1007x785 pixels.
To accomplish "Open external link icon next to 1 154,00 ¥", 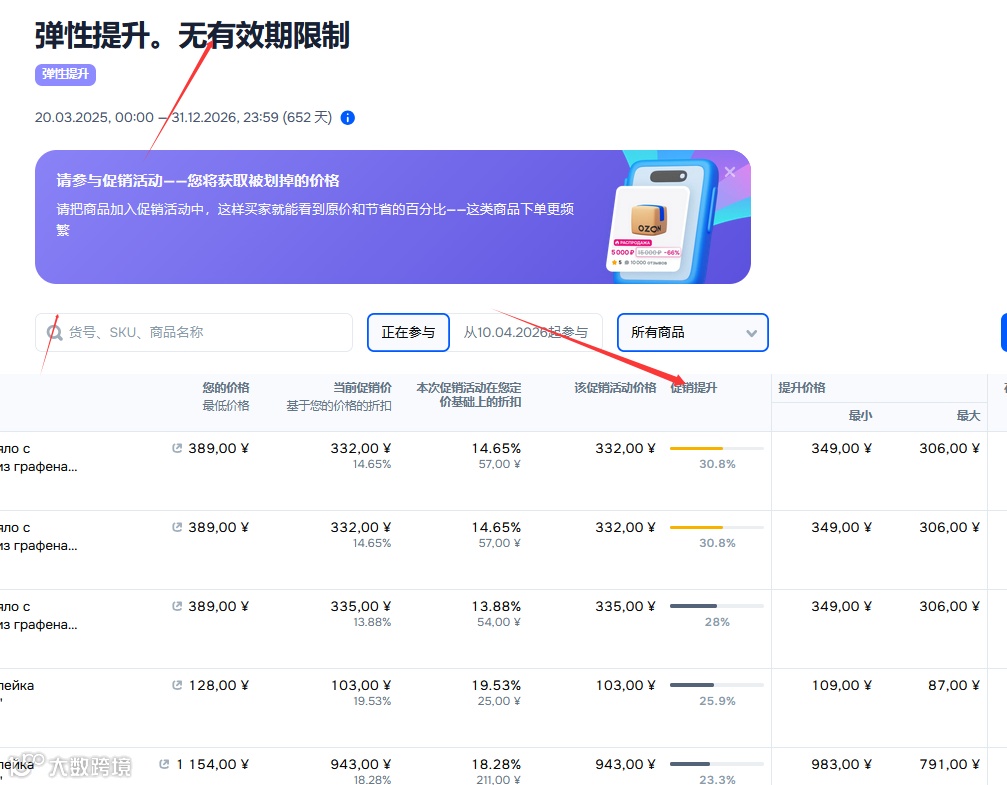I will click(164, 764).
